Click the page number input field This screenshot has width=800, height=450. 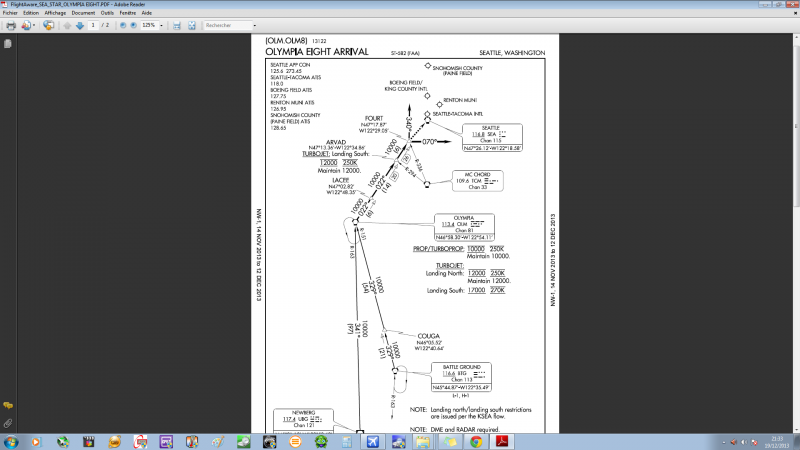[92, 25]
